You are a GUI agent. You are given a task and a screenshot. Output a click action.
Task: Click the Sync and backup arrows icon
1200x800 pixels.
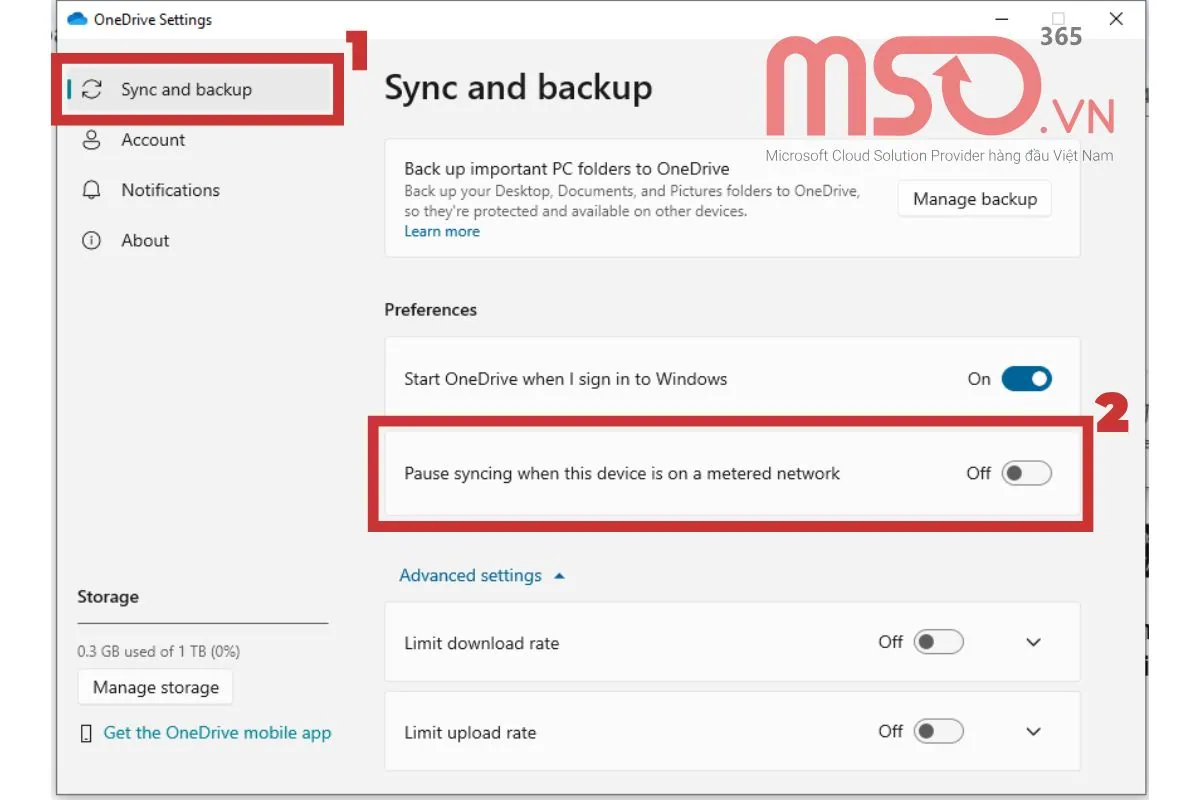pyautogui.click(x=92, y=90)
